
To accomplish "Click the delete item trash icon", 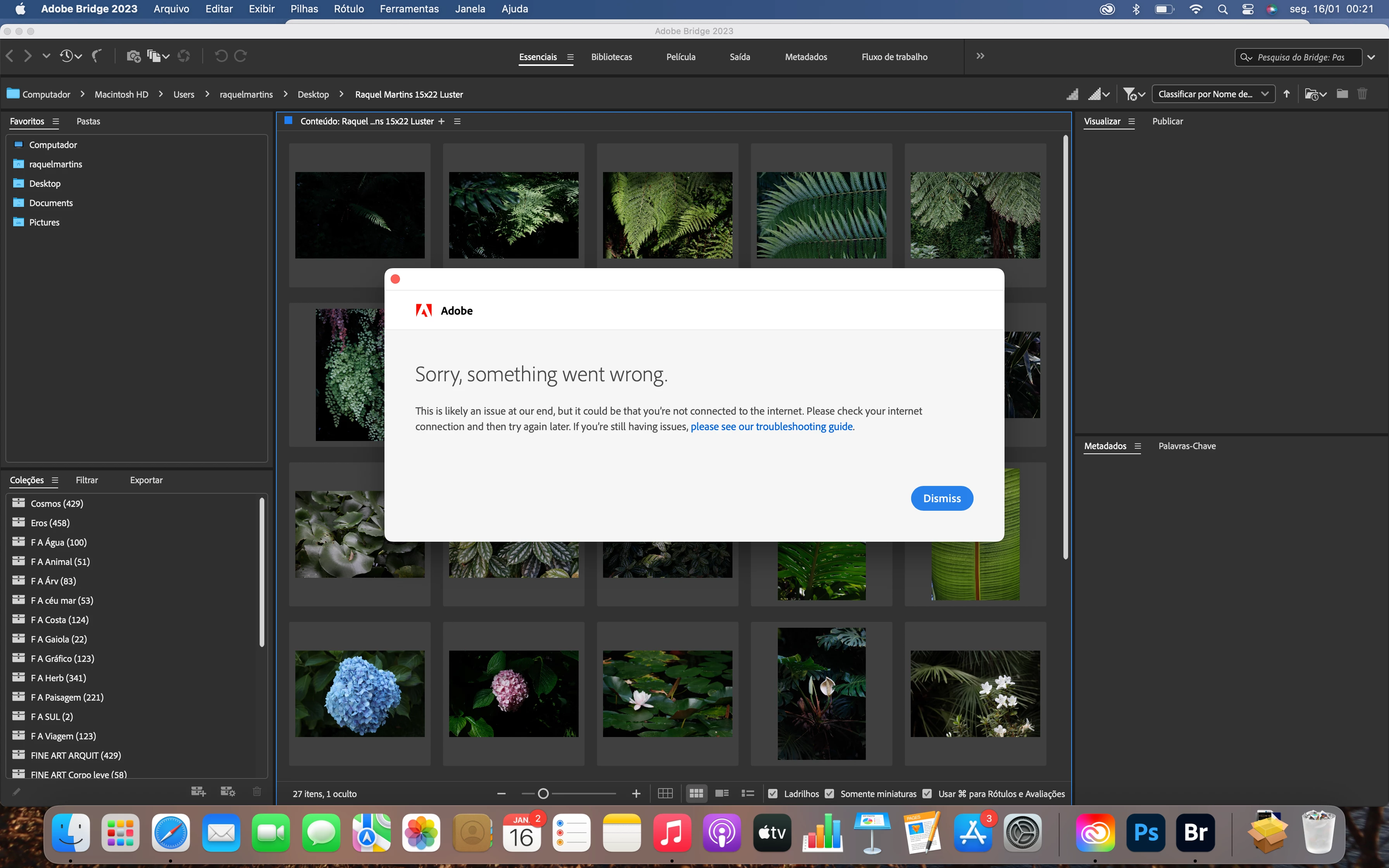I will [x=1362, y=94].
